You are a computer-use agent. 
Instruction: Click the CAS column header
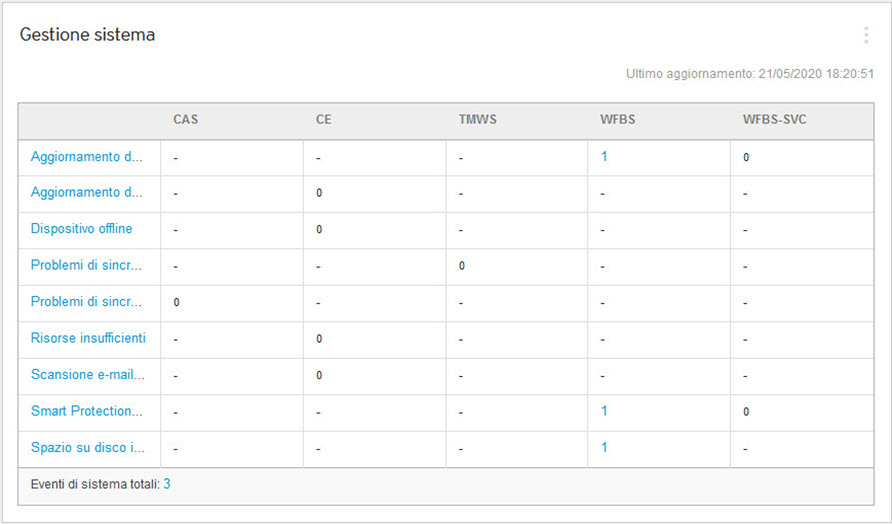point(185,119)
